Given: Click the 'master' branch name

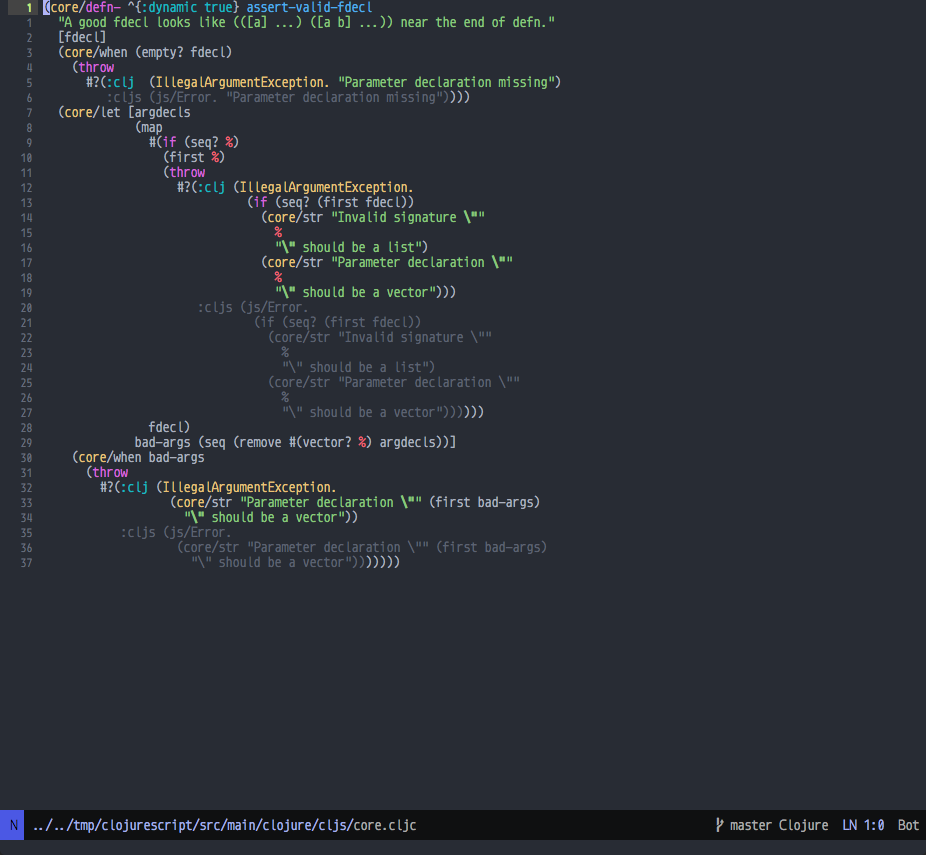Looking at the screenshot, I should 749,825.
